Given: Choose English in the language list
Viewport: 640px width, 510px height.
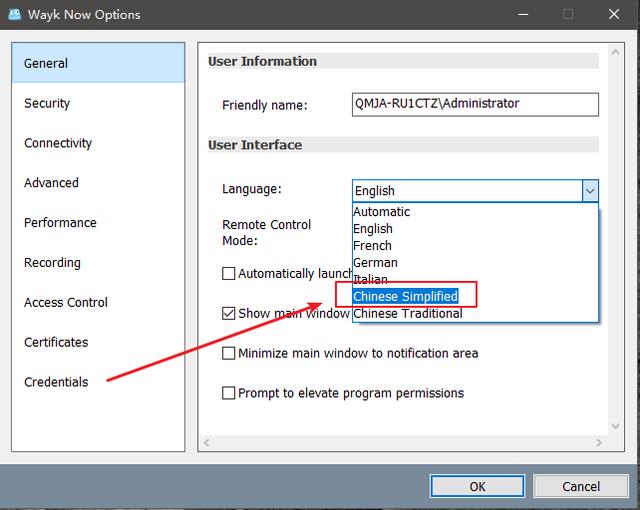Looking at the screenshot, I should (475, 228).
